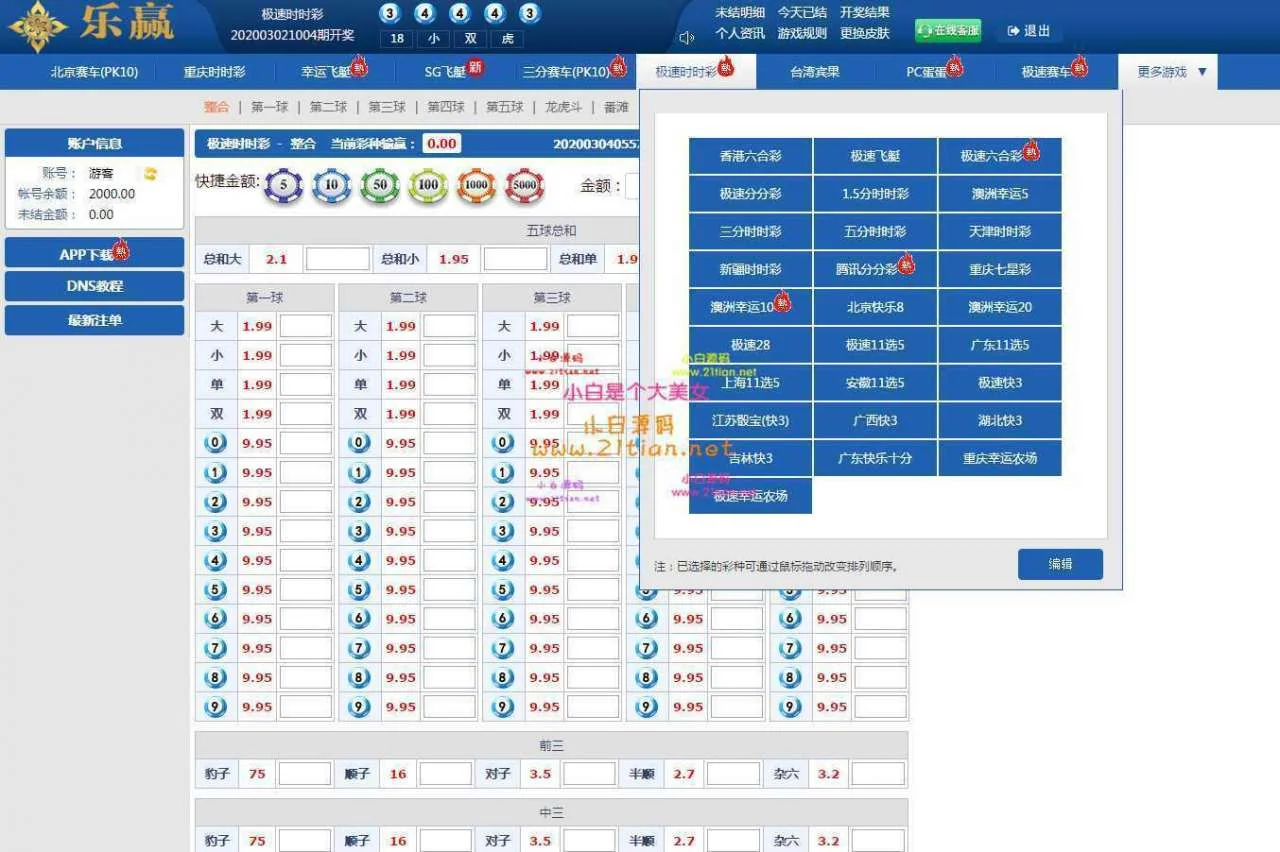Click the 编辑 button in the games panel

[x=1060, y=564]
